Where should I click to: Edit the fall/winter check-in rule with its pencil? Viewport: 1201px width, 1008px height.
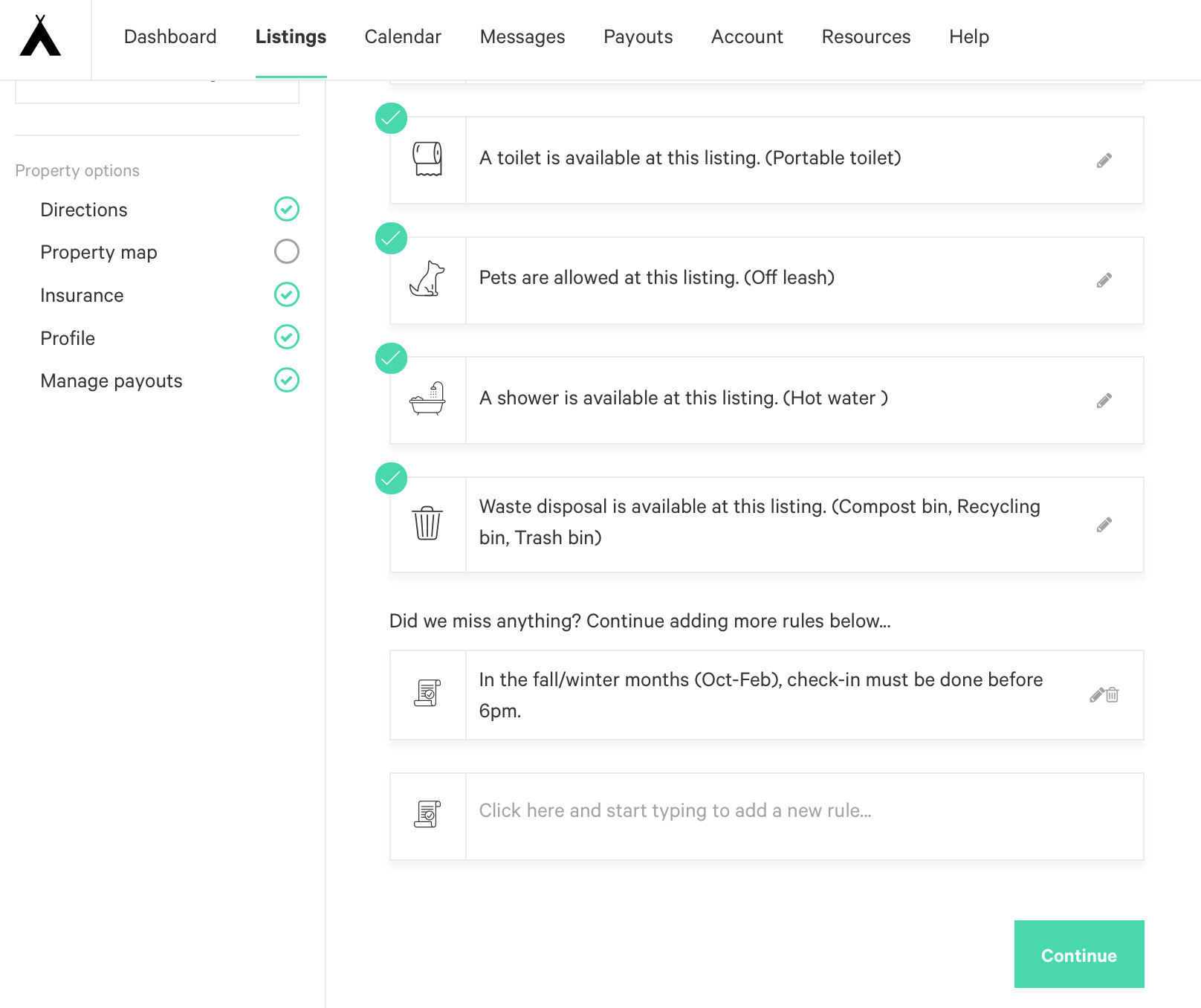click(x=1097, y=695)
